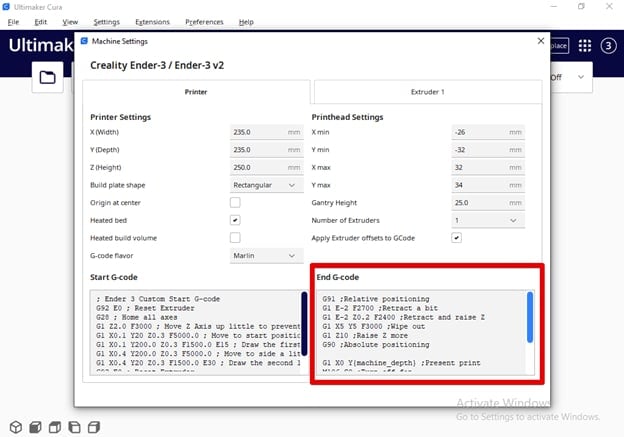
Task: Open the Help menu
Action: click(246, 22)
